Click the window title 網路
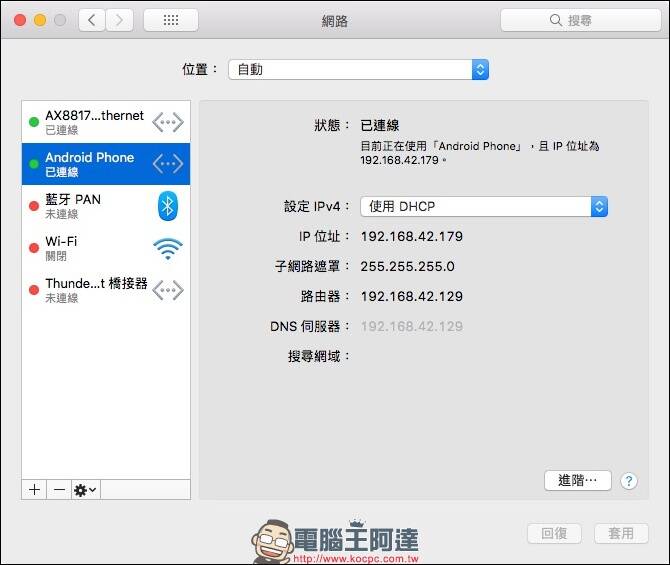This screenshot has height=565, width=670. pos(335,21)
